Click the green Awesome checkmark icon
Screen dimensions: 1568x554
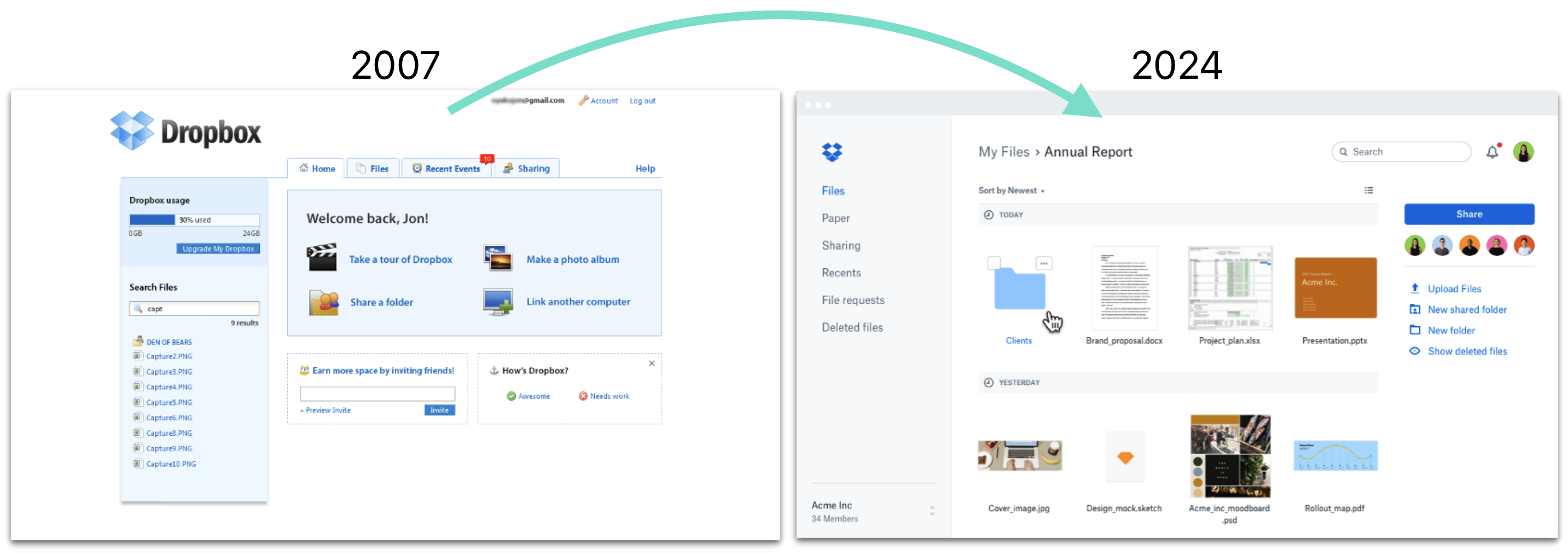pyautogui.click(x=512, y=396)
